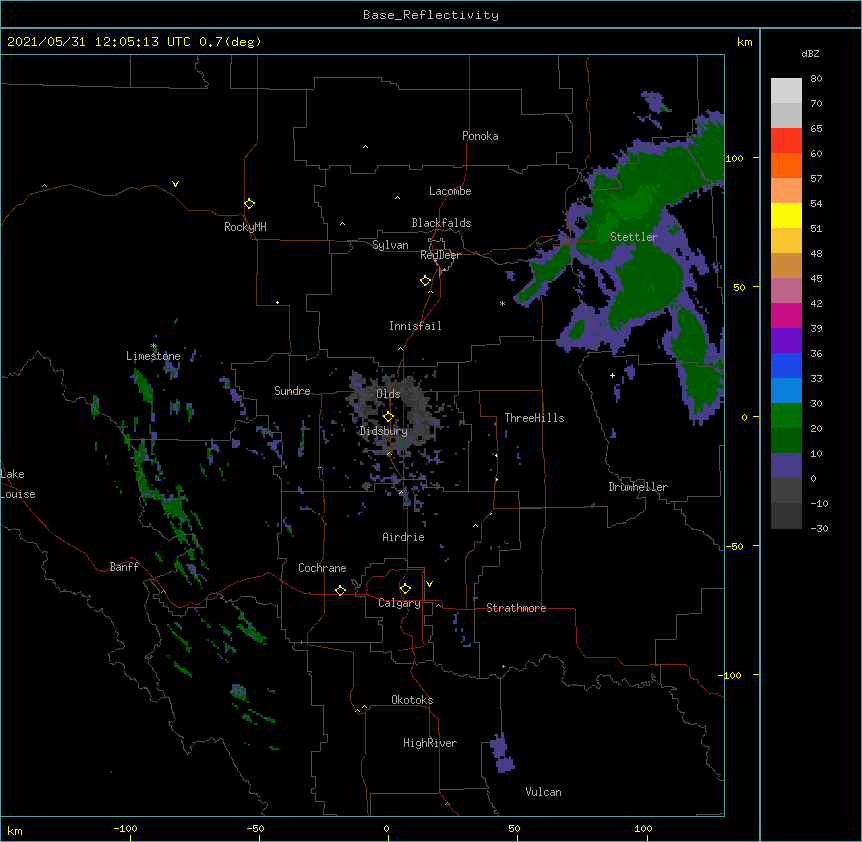Click the purple 10 dBZ legend swatch
Viewport: 862px width, 842px height.
[786, 466]
